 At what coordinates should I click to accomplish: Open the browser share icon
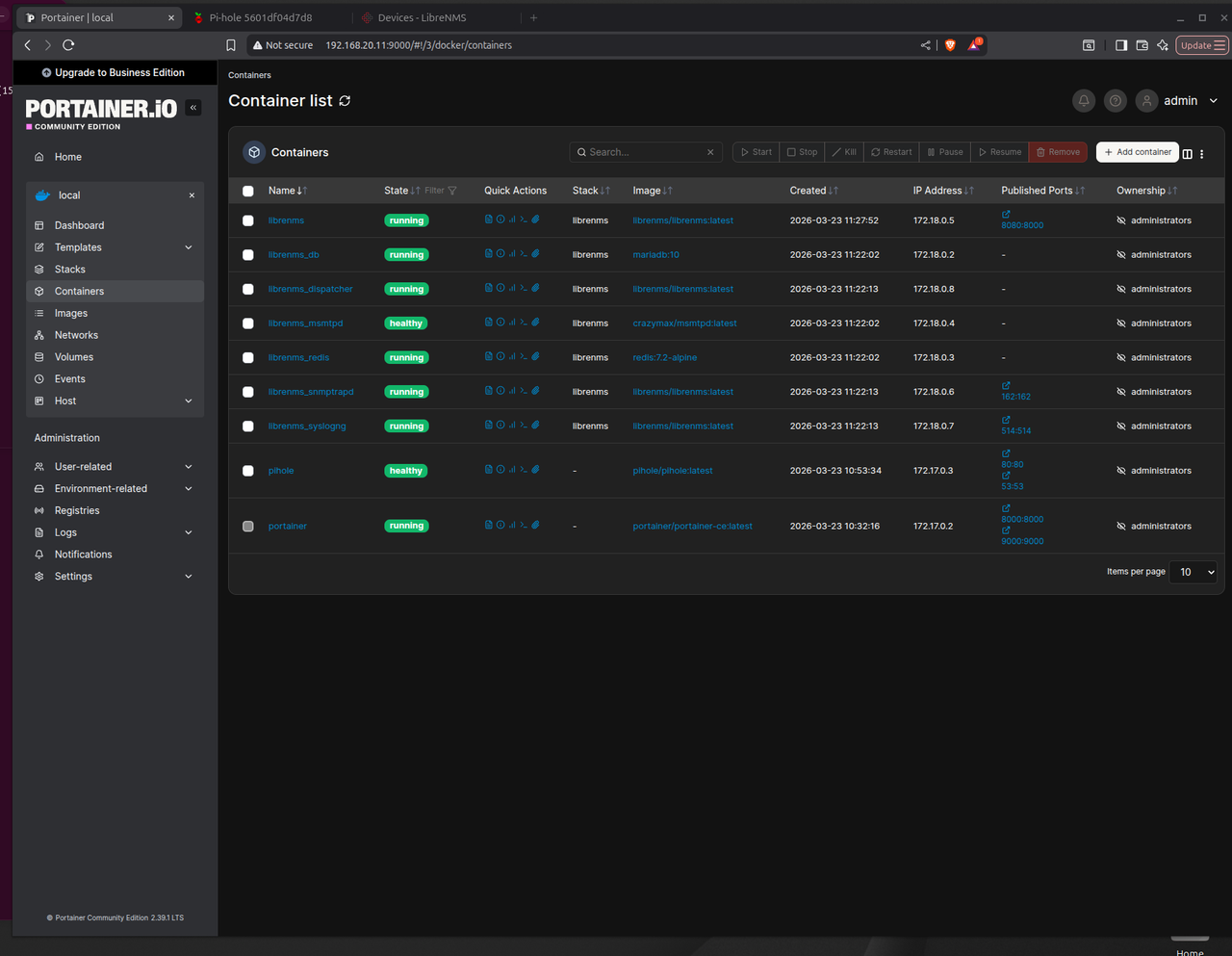coord(926,45)
